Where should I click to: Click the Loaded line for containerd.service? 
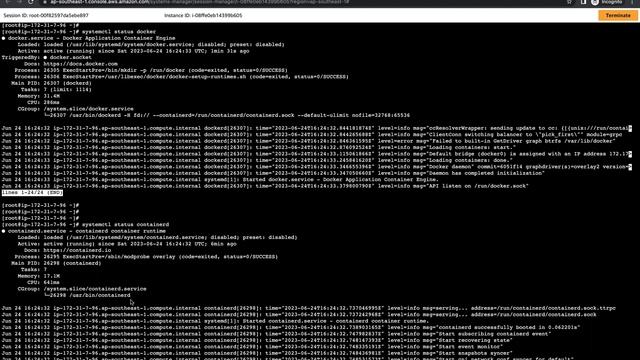click(x=157, y=238)
